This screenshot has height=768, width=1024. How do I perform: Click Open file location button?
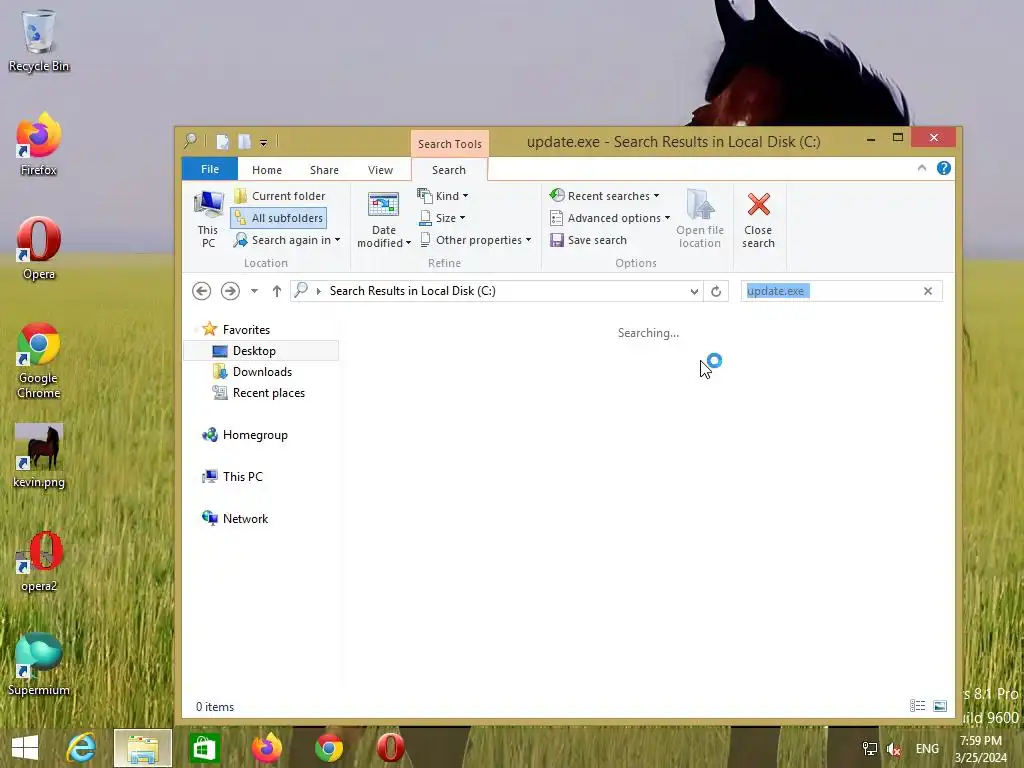click(699, 219)
